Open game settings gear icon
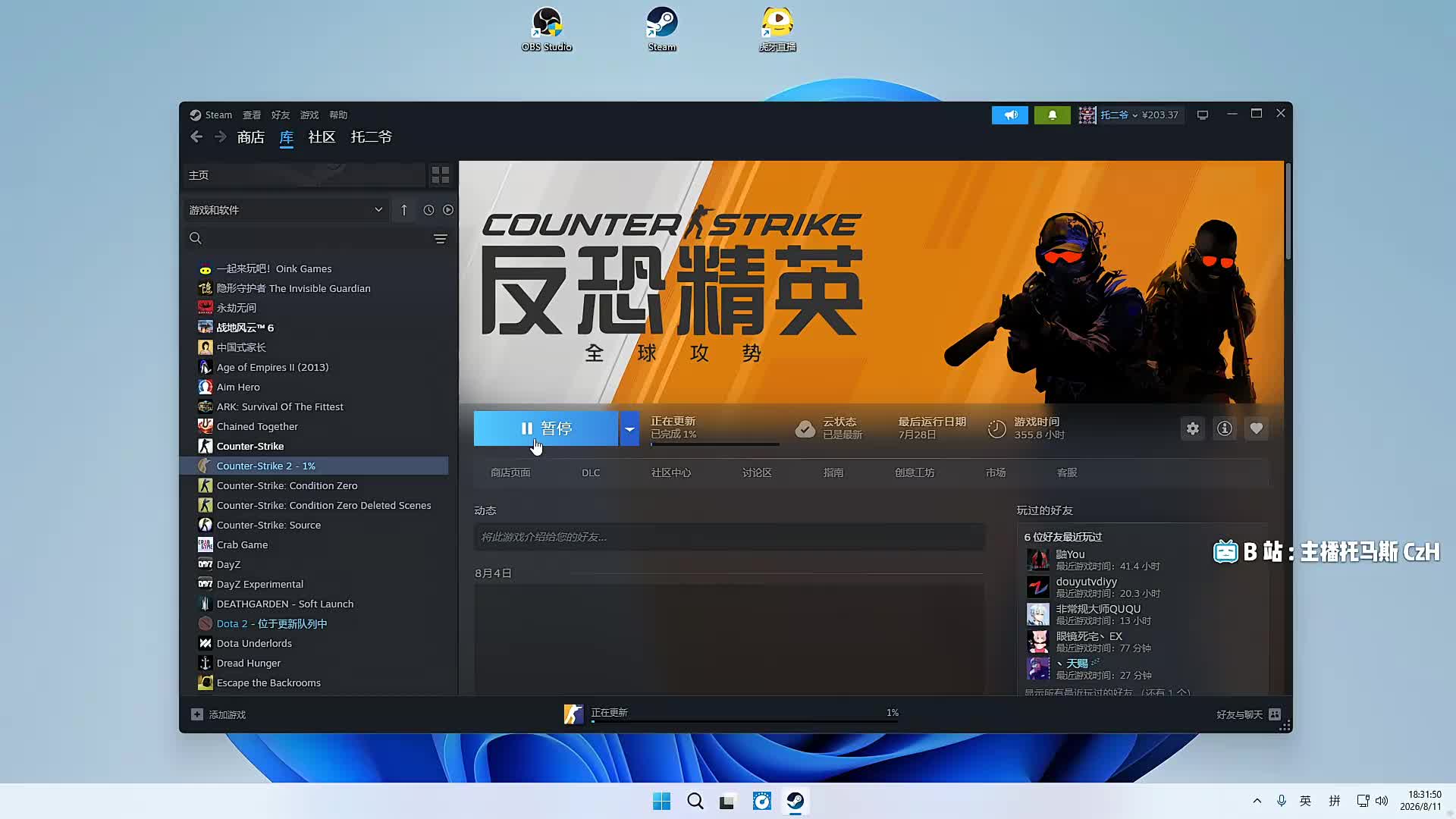 [x=1193, y=428]
